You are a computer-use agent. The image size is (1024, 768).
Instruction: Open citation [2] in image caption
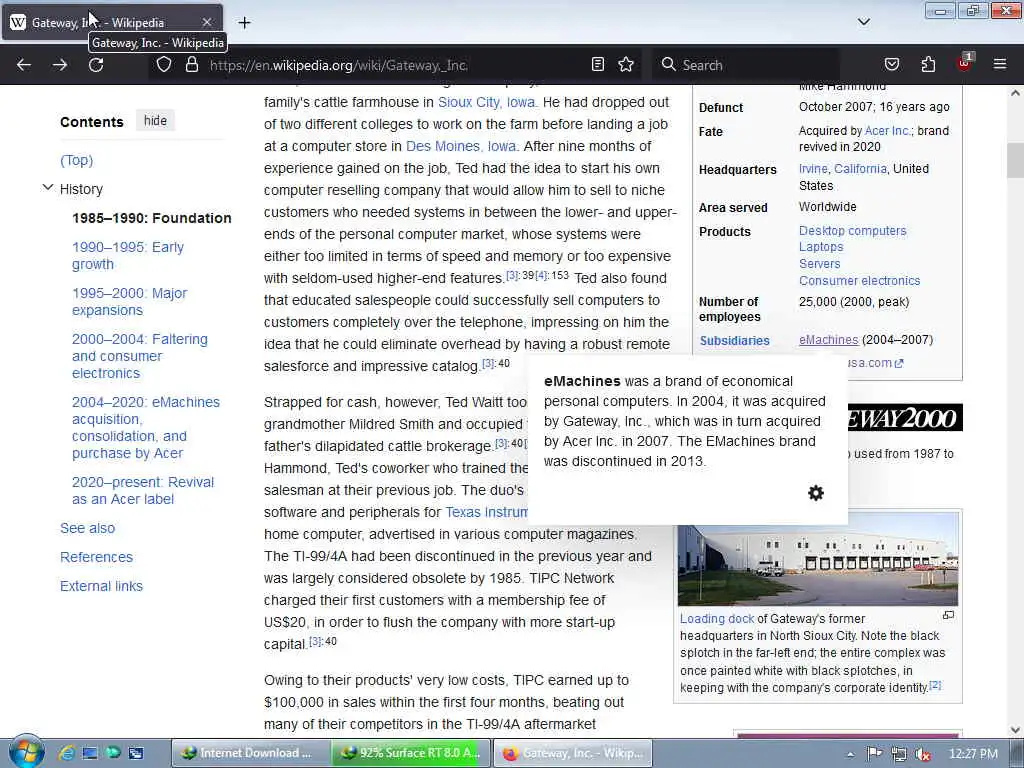[935, 685]
